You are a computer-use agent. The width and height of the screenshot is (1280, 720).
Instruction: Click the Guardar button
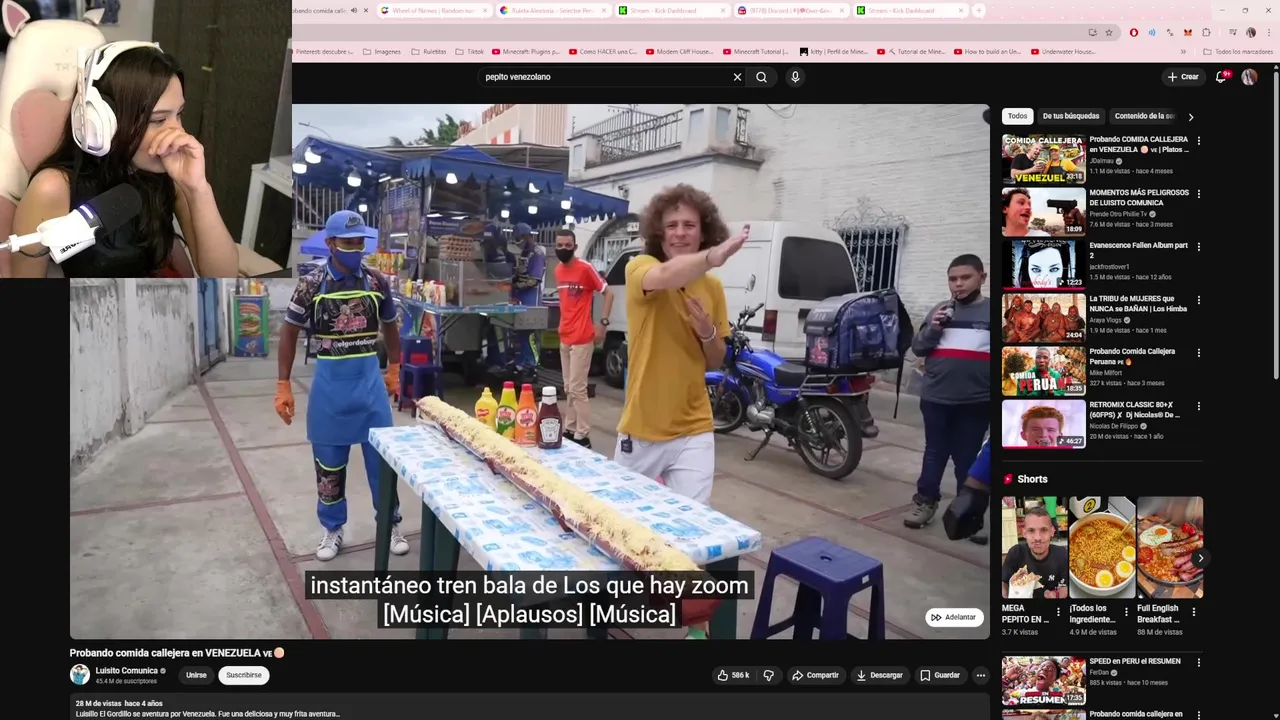940,675
